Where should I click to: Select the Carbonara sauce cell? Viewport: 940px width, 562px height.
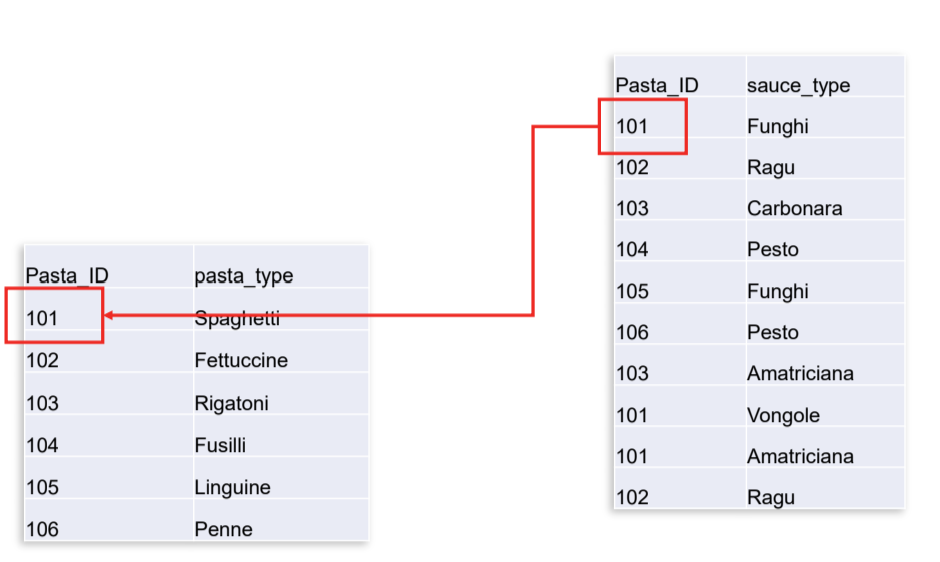(794, 208)
